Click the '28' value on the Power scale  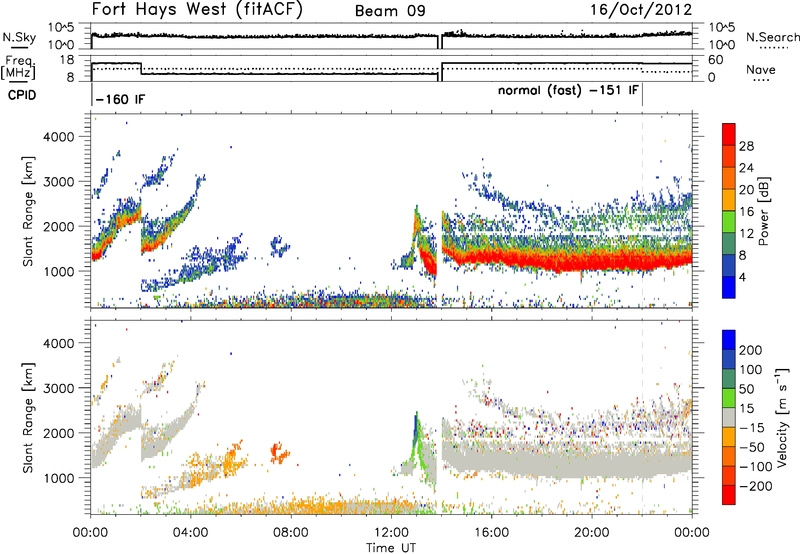746,146
